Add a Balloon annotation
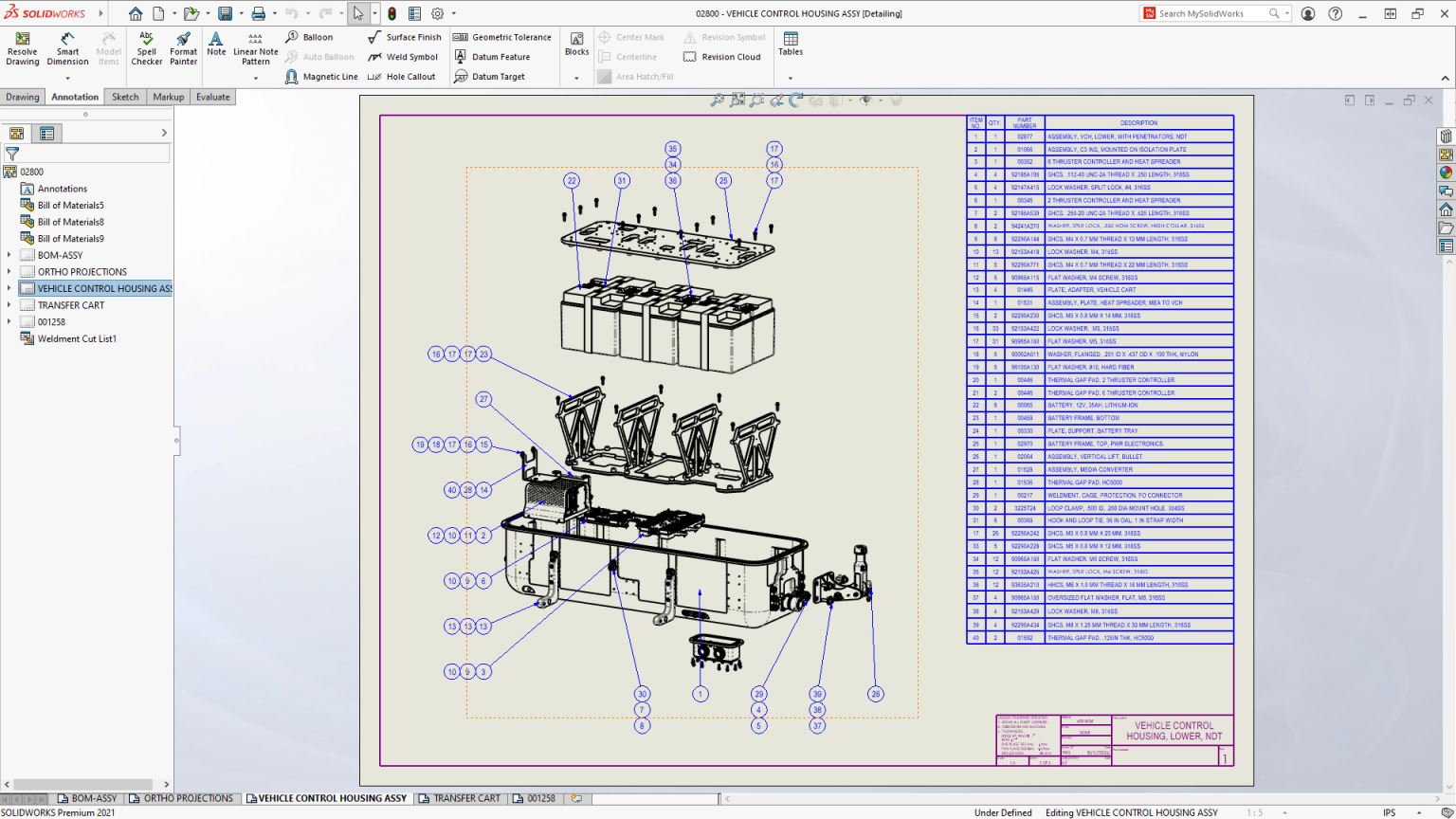The image size is (1456, 819). click(x=313, y=37)
